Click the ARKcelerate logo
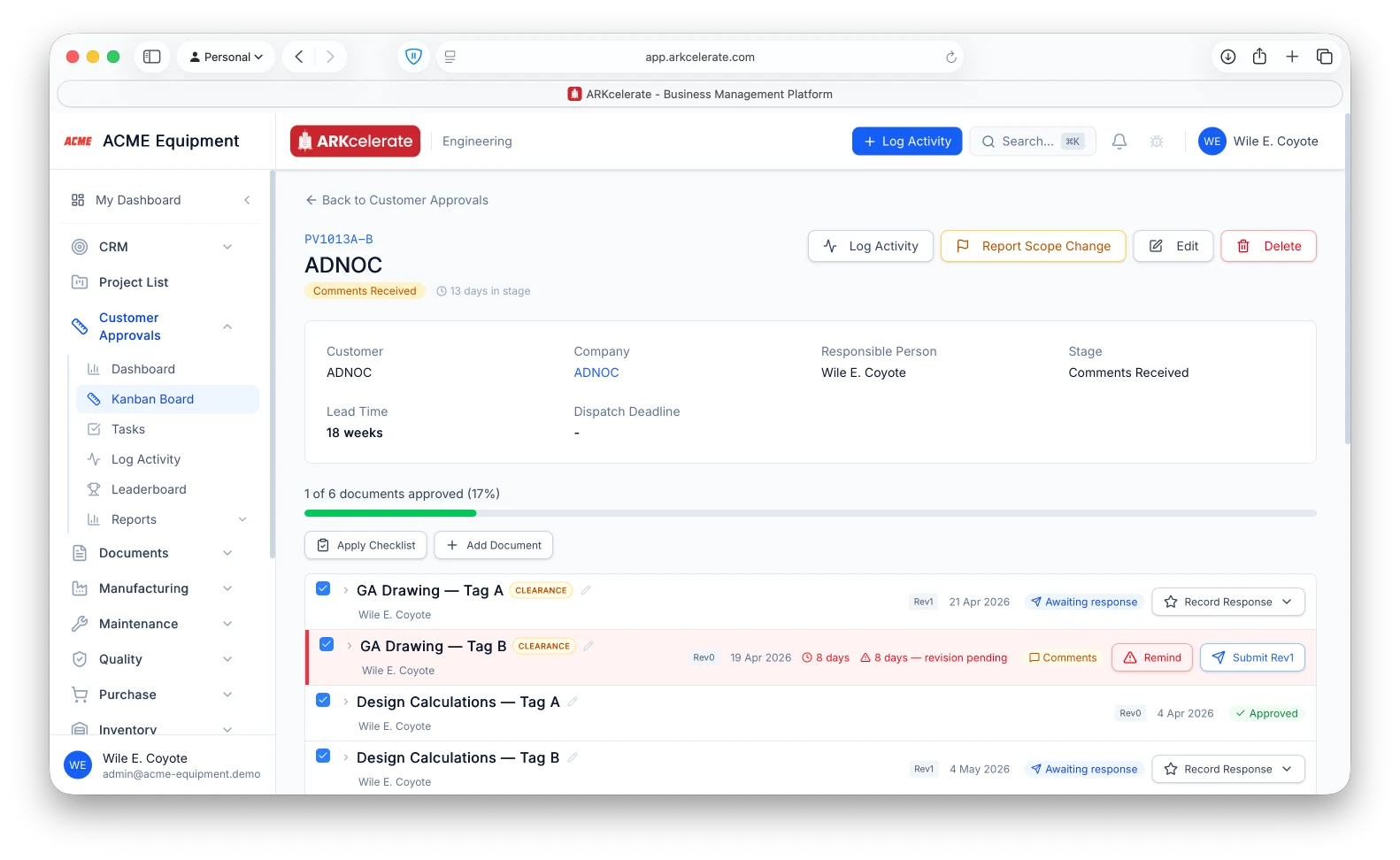The image size is (1400, 860). pyautogui.click(x=356, y=142)
